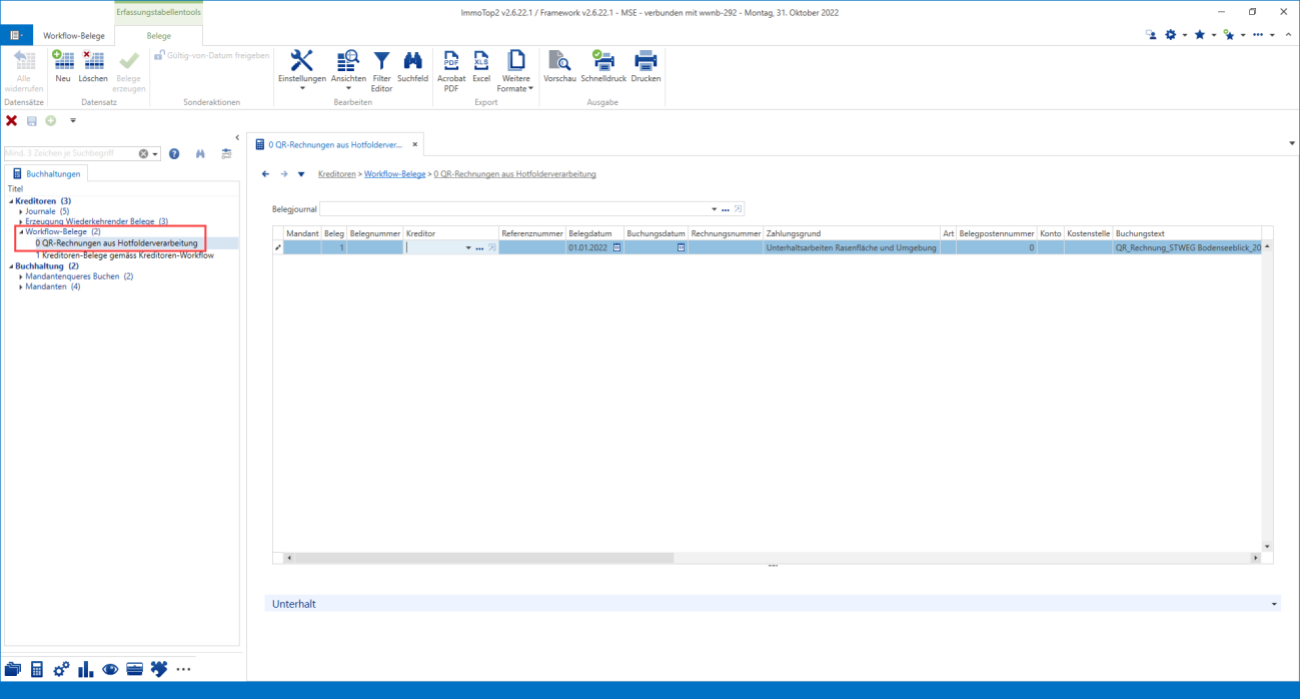1300x699 pixels.
Task: Open the Belegjournal dropdown
Action: coord(714,209)
